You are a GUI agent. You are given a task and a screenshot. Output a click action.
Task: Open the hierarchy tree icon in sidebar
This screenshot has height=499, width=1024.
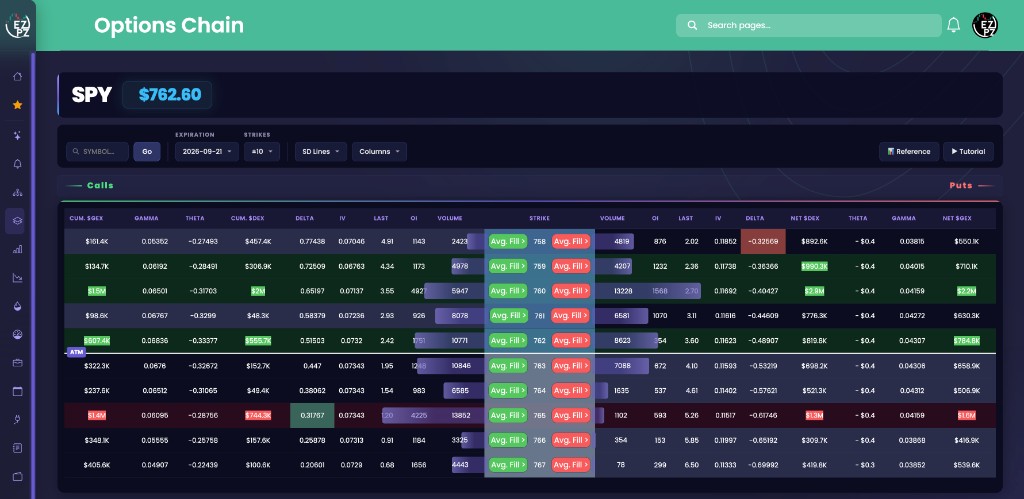(x=18, y=192)
